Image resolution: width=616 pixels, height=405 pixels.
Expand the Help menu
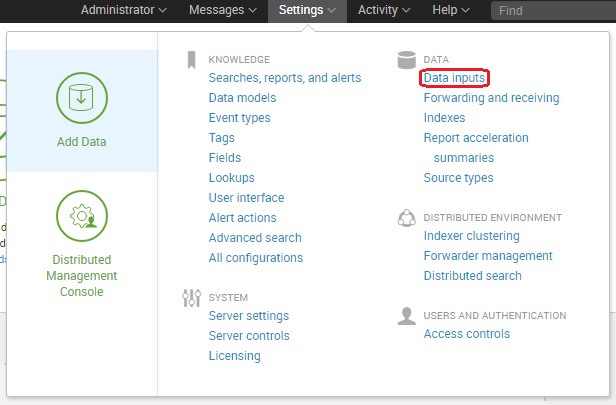coord(451,10)
